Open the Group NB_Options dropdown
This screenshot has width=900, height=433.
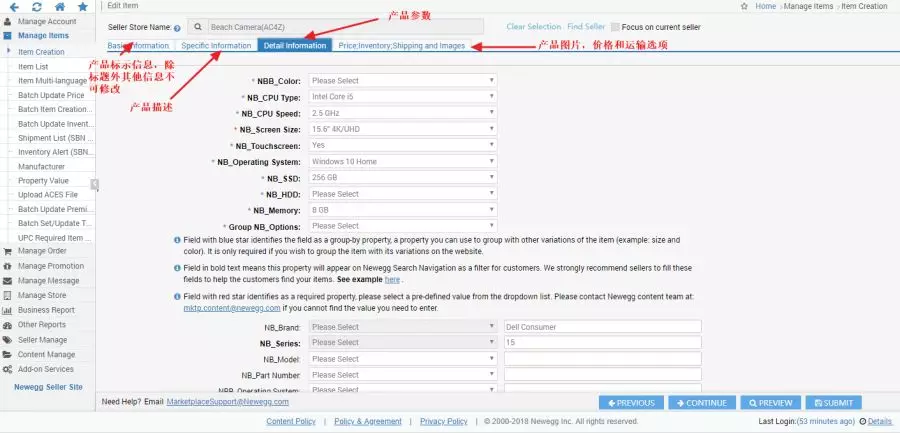[402, 226]
